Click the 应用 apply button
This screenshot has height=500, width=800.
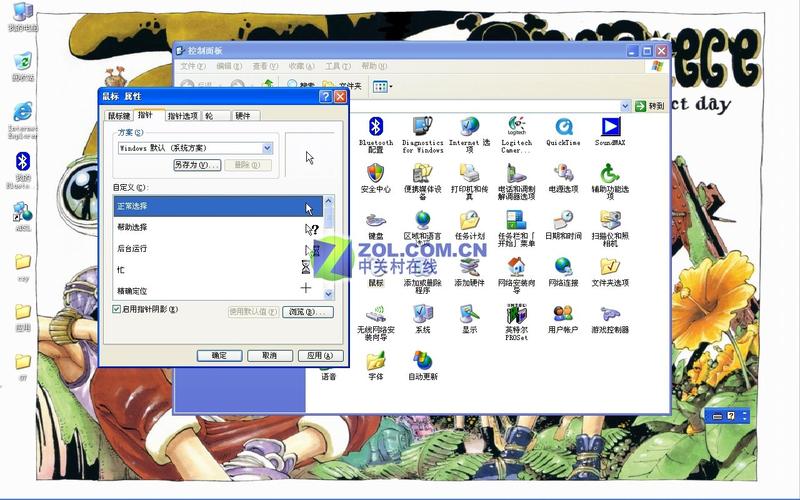coord(320,356)
